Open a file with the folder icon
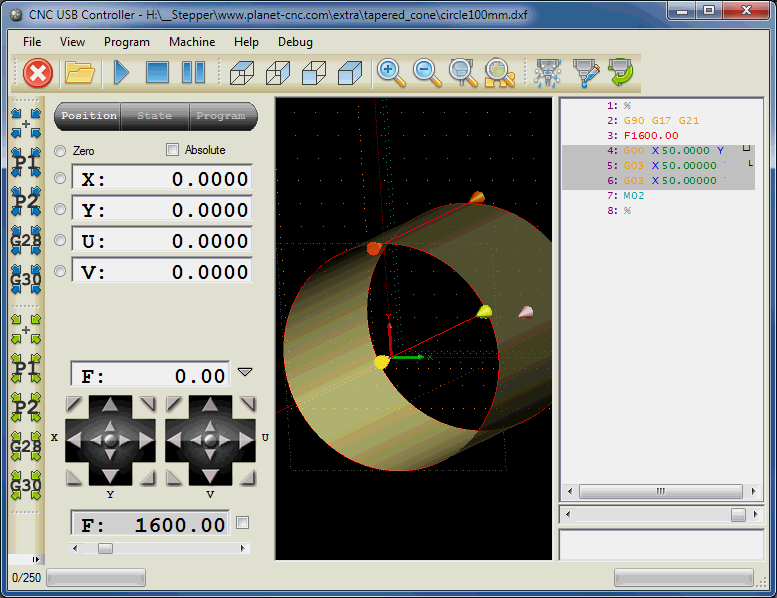The width and height of the screenshot is (777, 598). (x=79, y=73)
